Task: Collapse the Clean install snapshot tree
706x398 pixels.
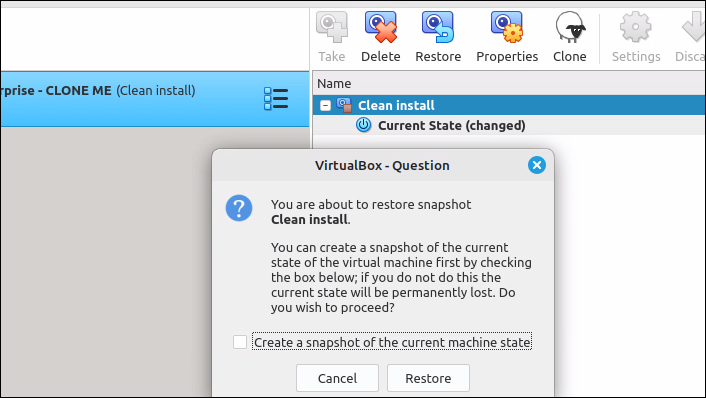Action: click(325, 105)
